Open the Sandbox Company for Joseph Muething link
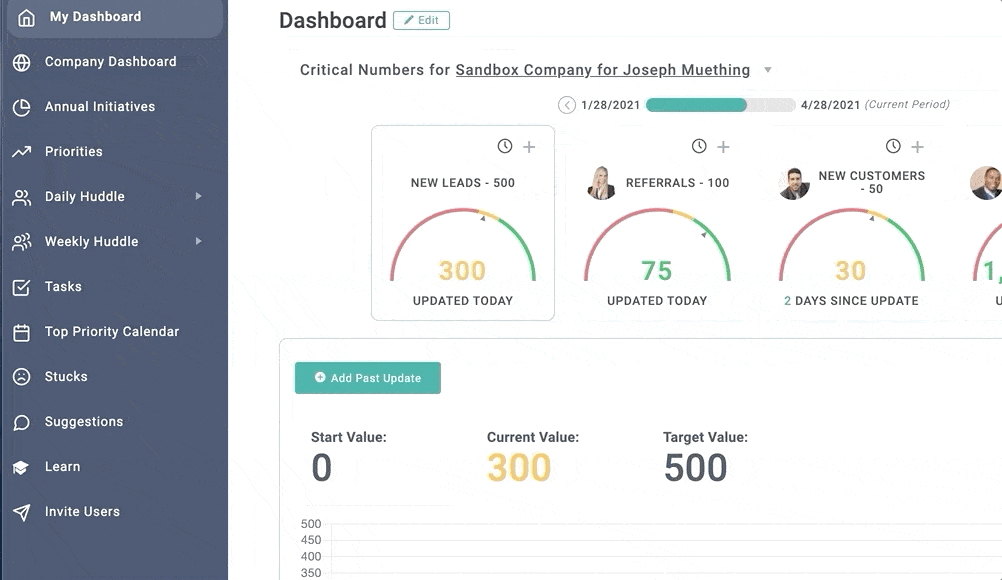Image resolution: width=1002 pixels, height=580 pixels. tap(603, 70)
